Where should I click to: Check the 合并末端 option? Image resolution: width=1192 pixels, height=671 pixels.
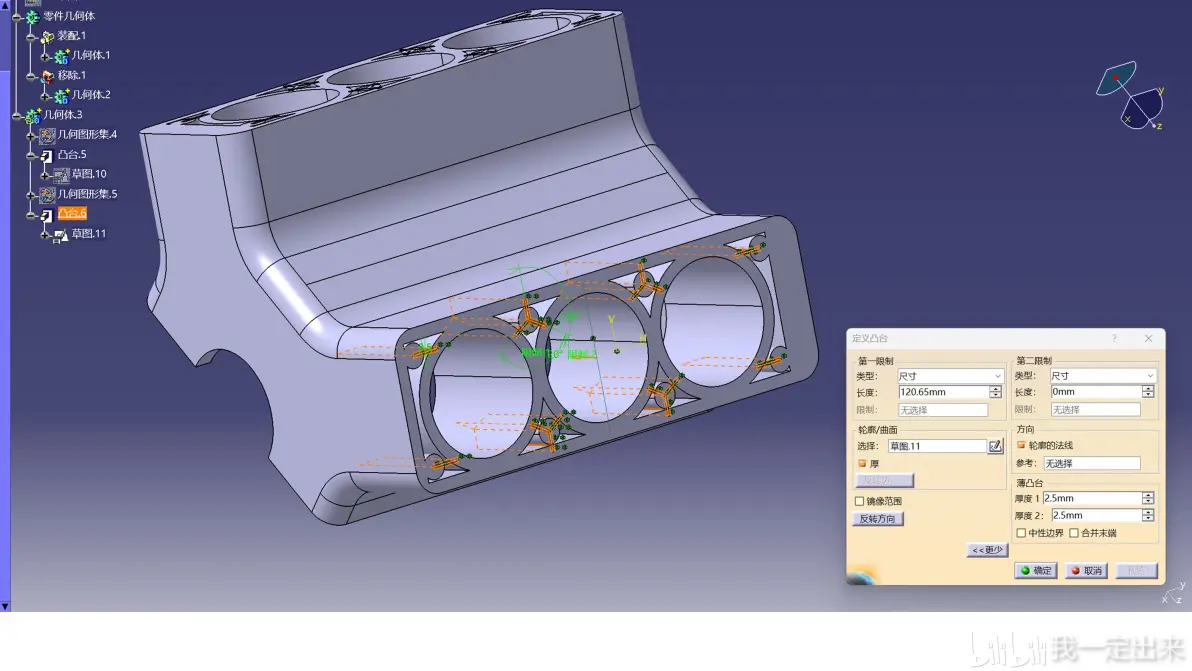(1073, 533)
